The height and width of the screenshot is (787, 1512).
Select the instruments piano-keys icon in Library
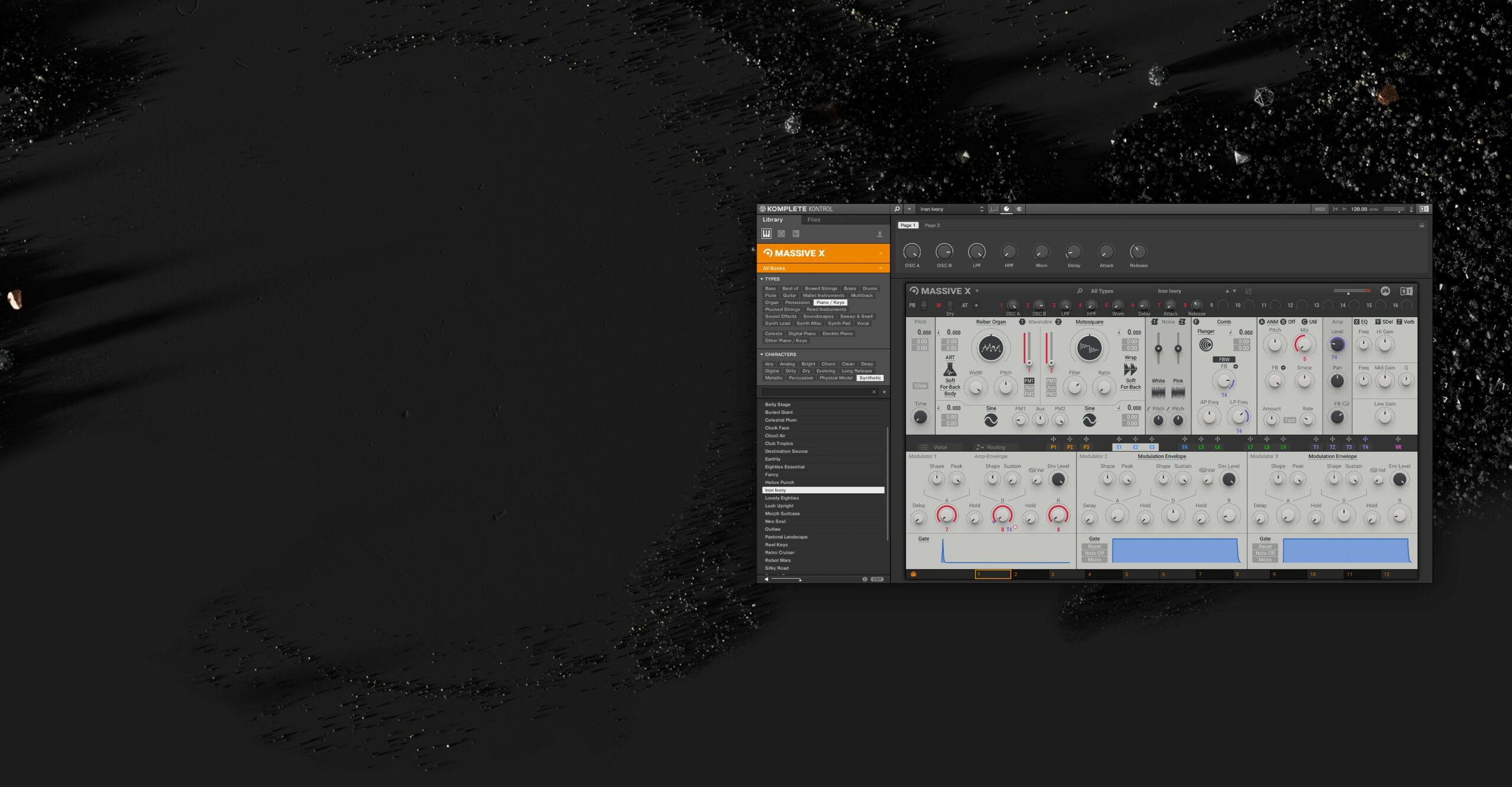766,234
